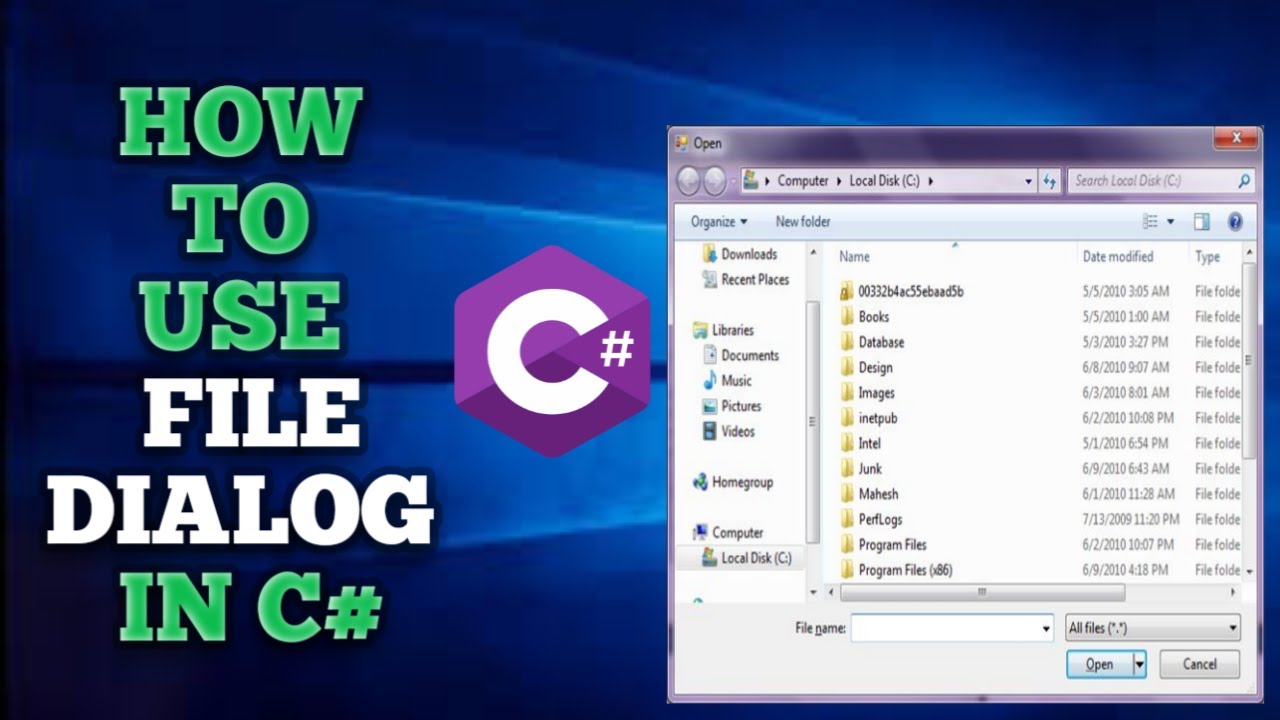Open the All files (*.*) filter dropdown
The width and height of the screenshot is (1280, 720).
click(1153, 629)
